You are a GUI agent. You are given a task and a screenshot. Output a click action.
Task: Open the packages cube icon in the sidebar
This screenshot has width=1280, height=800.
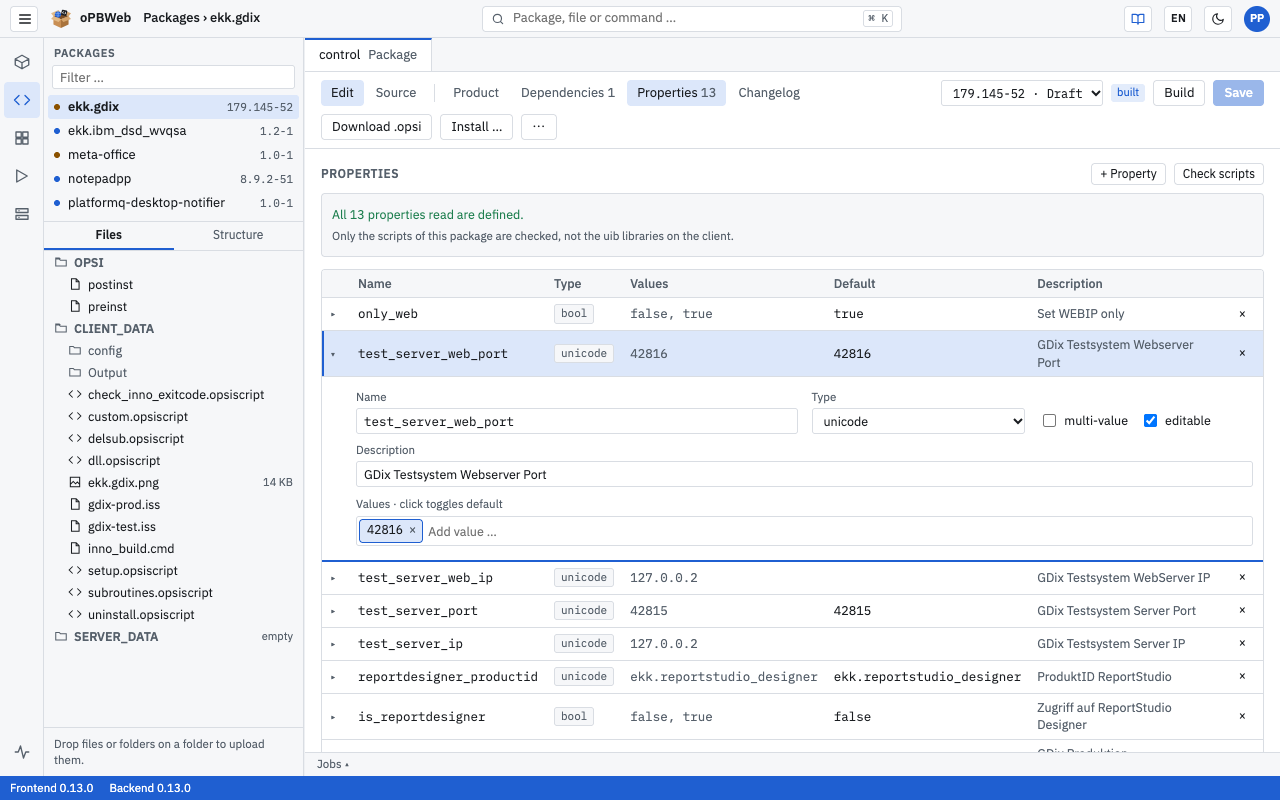coord(22,62)
